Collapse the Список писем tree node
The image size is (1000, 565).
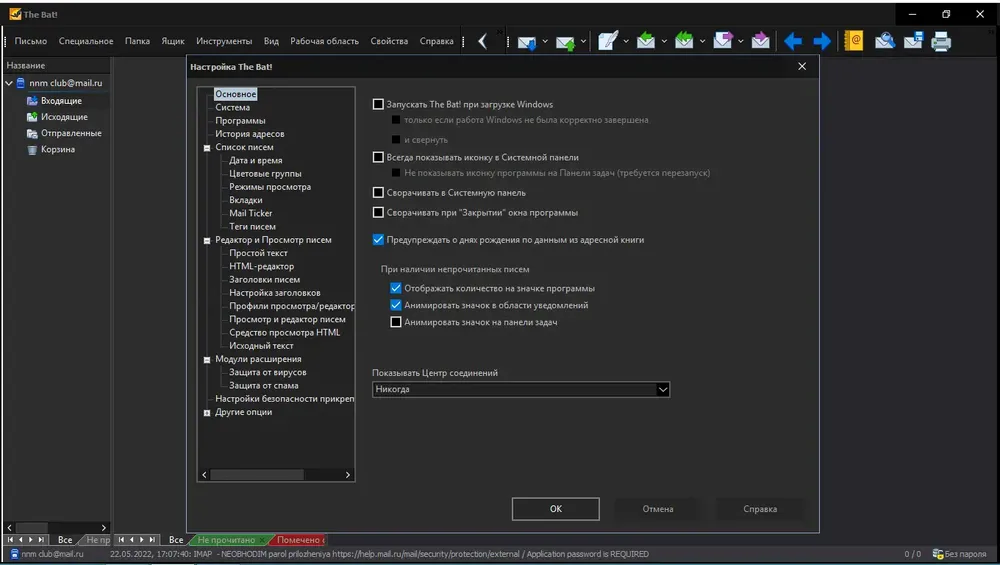click(207, 147)
